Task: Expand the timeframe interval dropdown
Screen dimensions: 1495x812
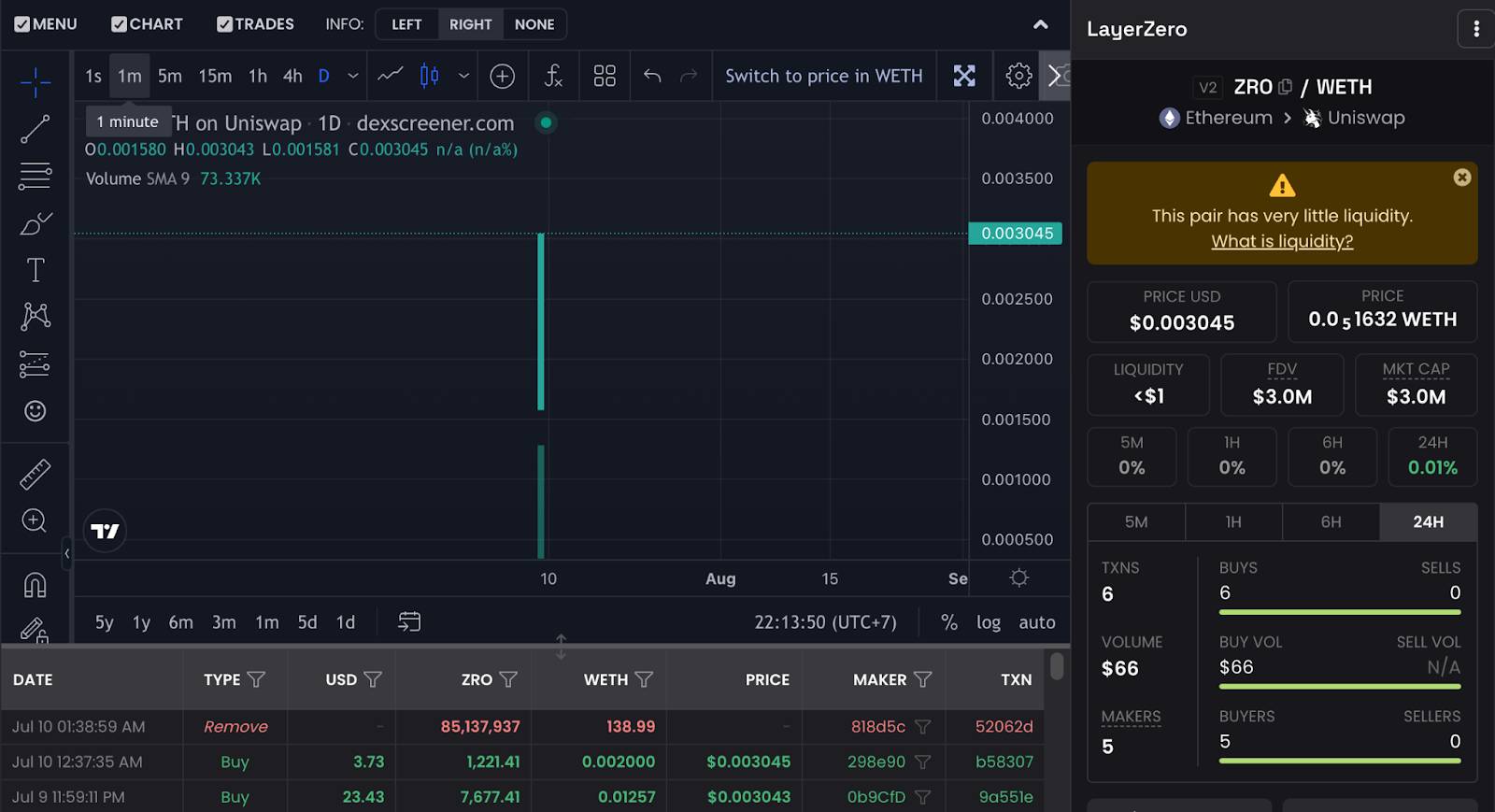Action: point(353,77)
